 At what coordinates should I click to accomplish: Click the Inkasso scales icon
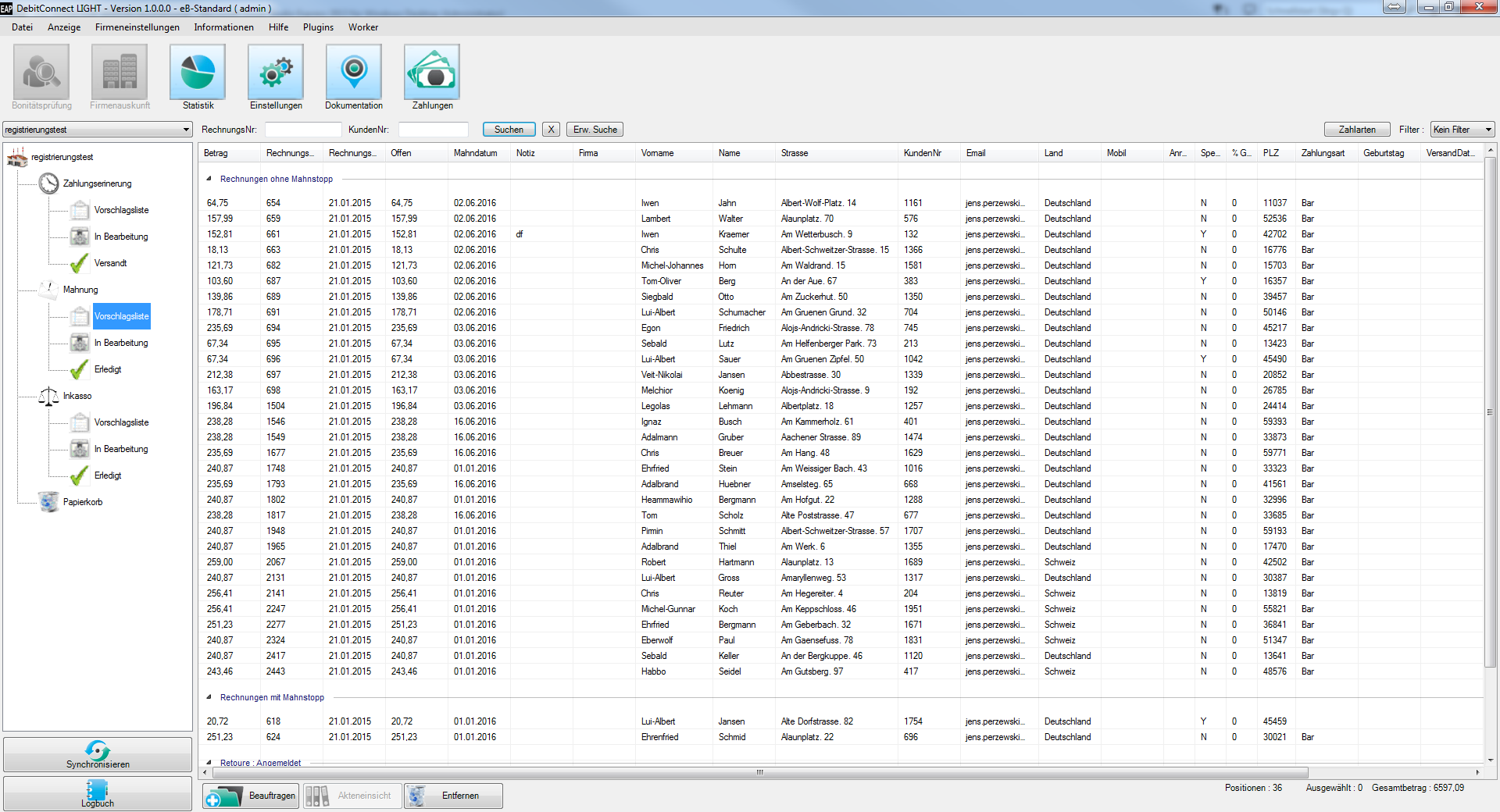49,396
